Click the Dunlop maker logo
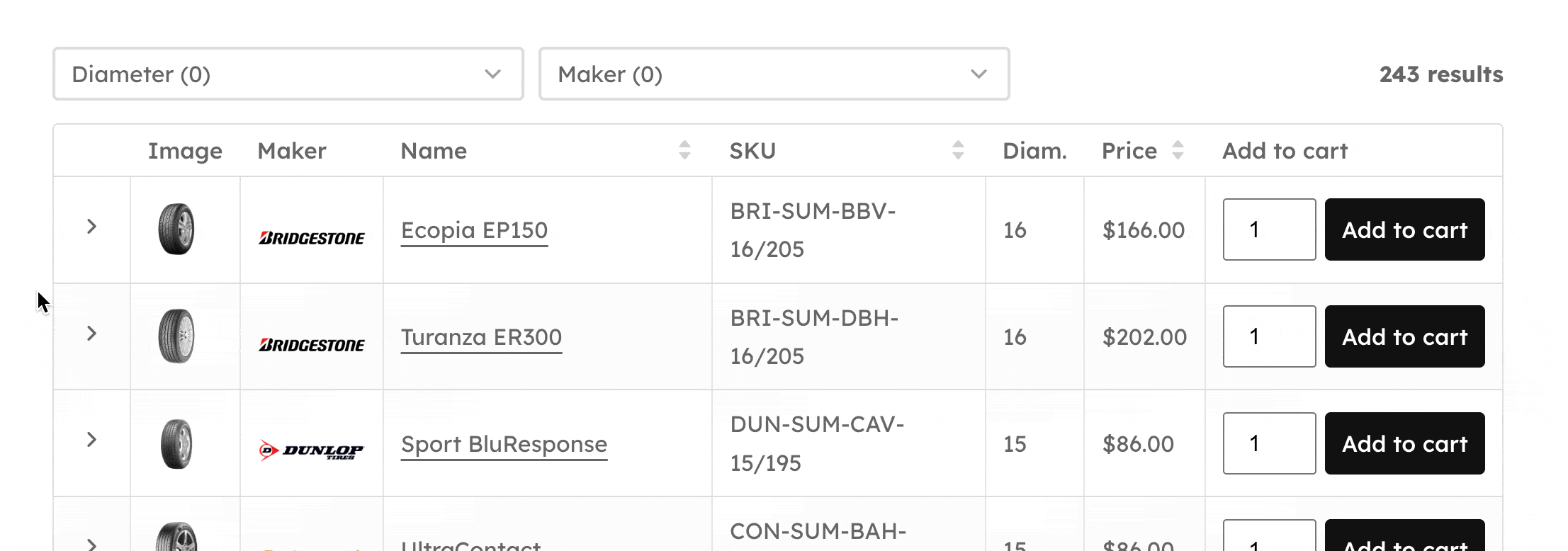1568x551 pixels. pos(312,450)
